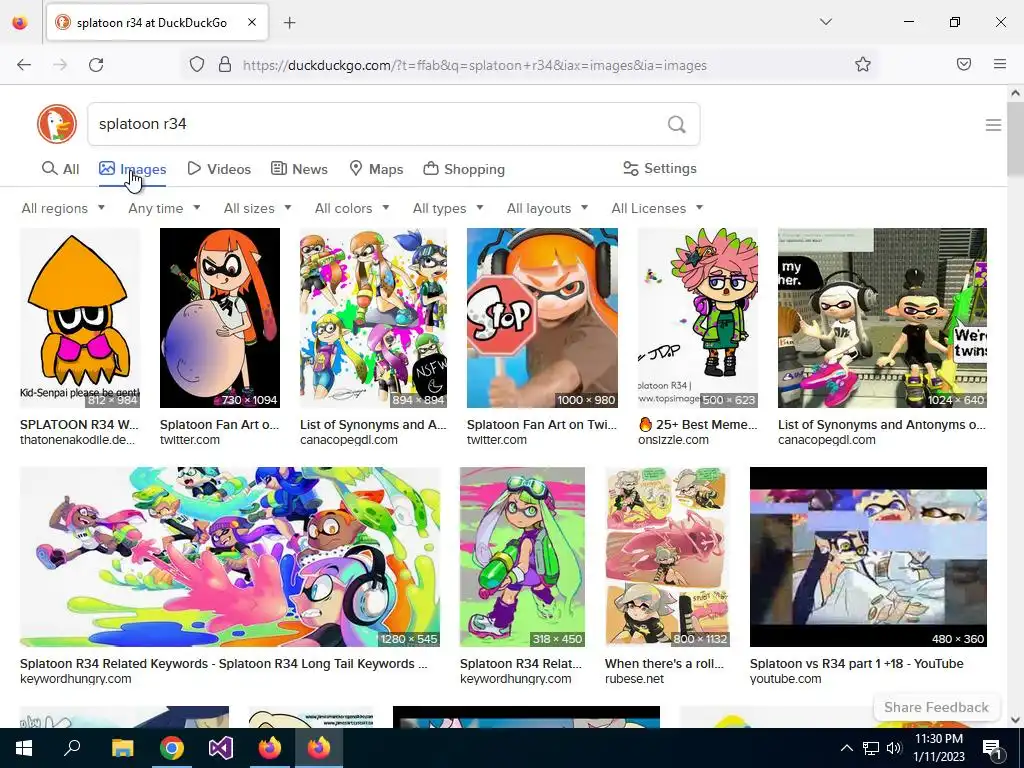Expand the All Licenses filter
Image resolution: width=1024 pixels, height=768 pixels.
pyautogui.click(x=657, y=208)
